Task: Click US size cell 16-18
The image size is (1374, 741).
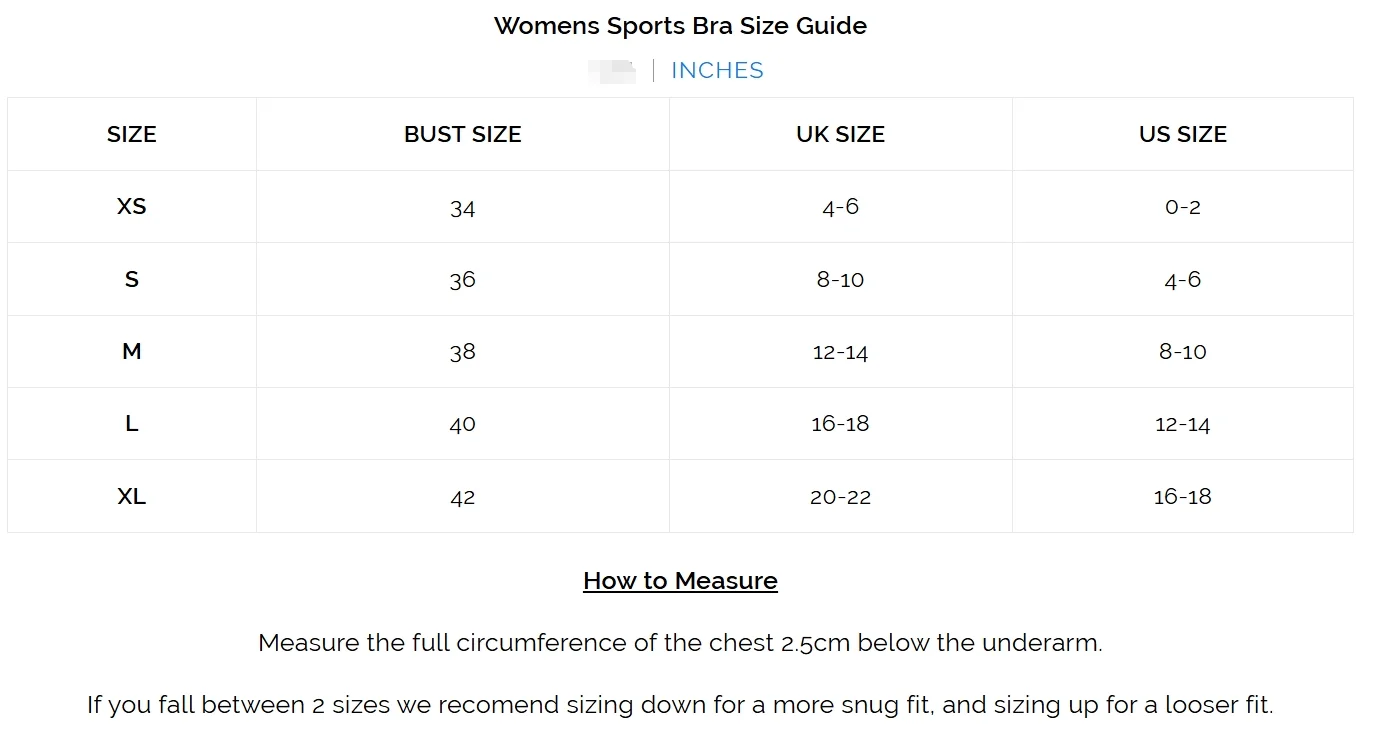Action: point(1183,497)
